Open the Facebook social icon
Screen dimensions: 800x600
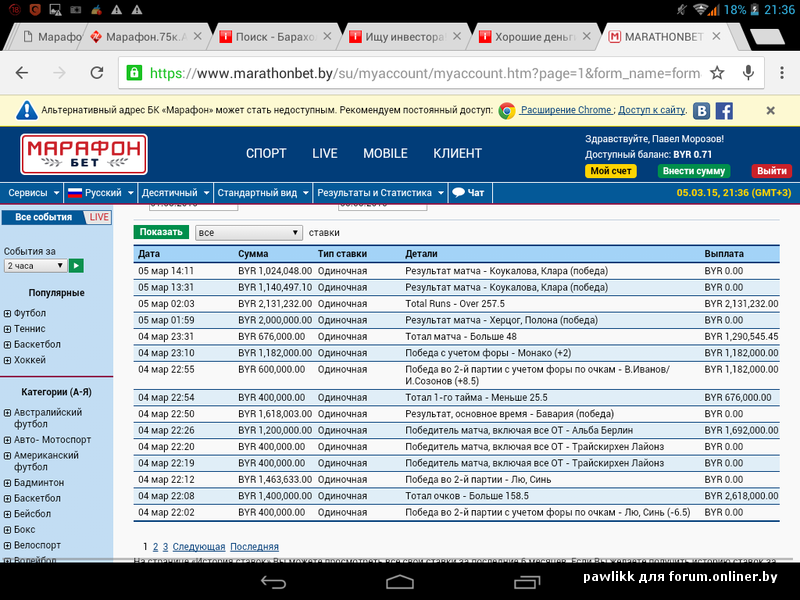click(x=724, y=111)
